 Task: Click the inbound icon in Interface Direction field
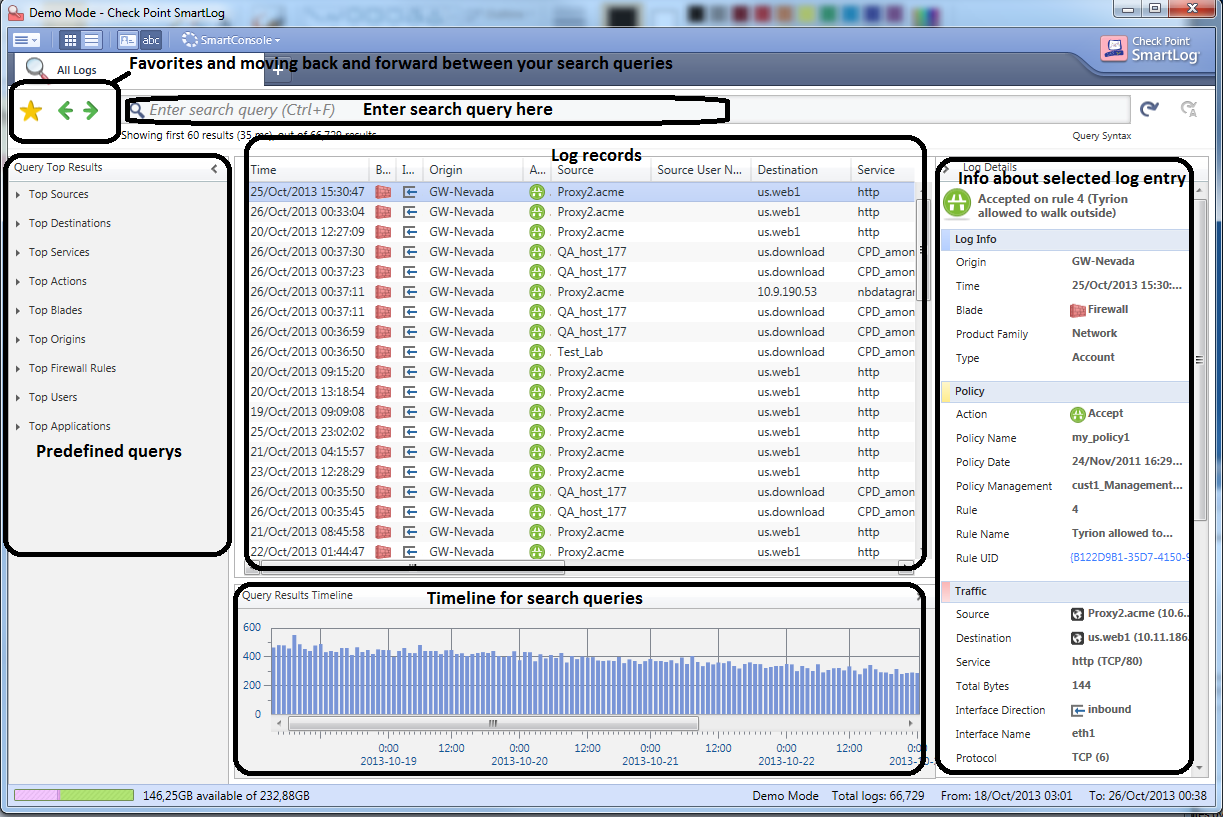[1078, 710]
